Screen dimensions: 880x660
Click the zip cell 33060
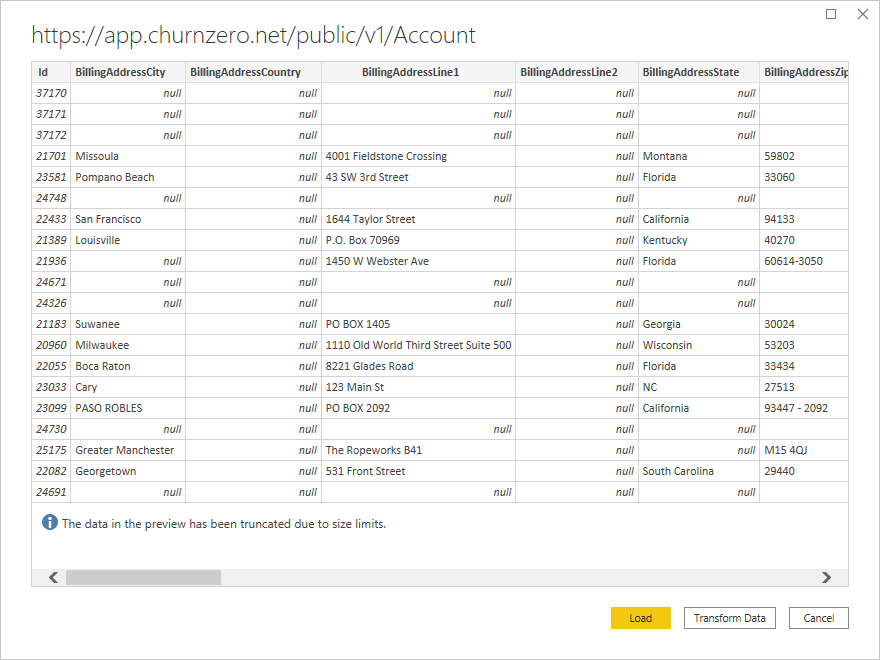click(804, 177)
